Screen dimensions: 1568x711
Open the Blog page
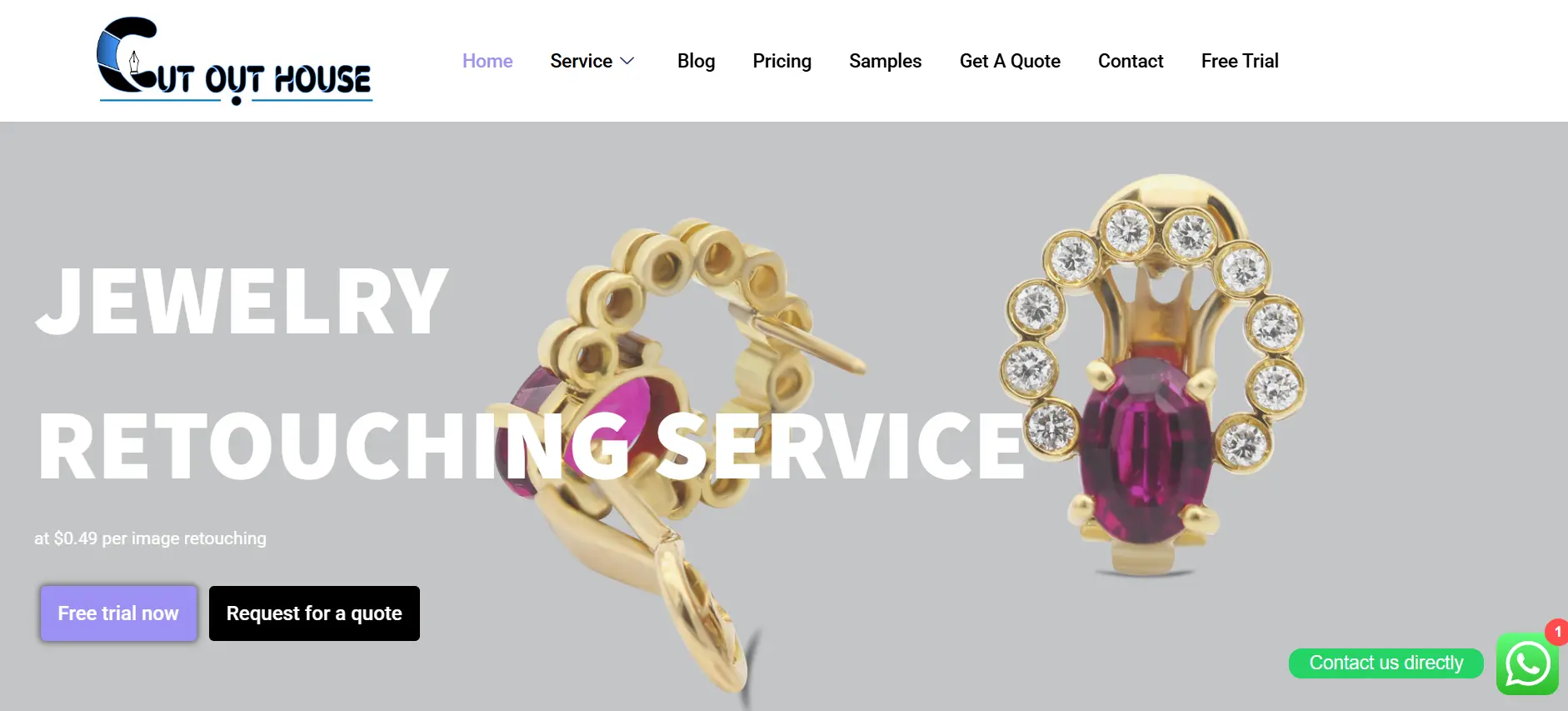pos(696,61)
